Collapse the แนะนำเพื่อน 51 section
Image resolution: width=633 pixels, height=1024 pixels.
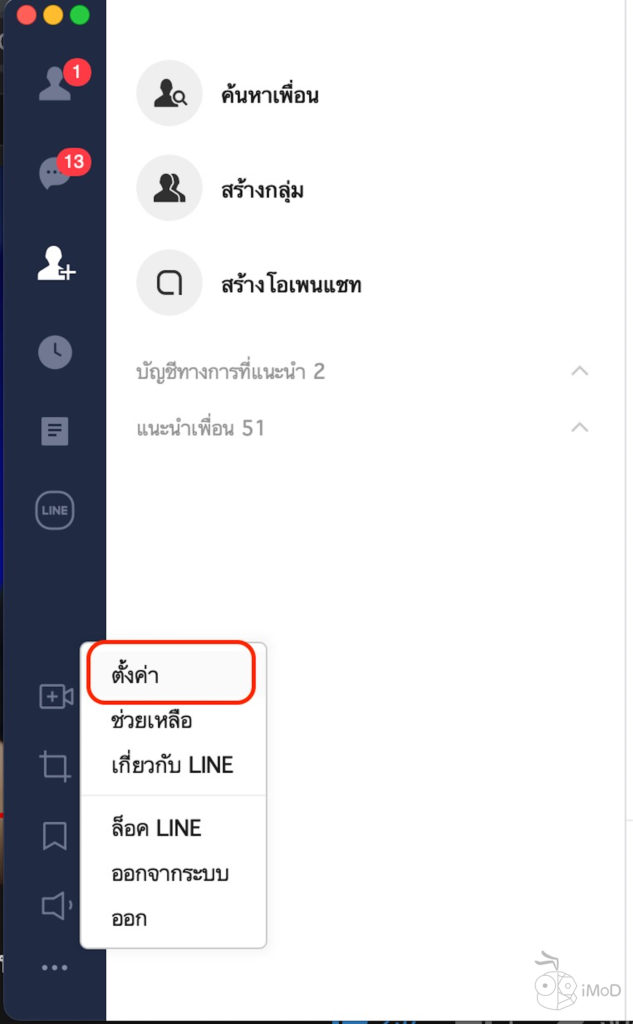point(579,427)
